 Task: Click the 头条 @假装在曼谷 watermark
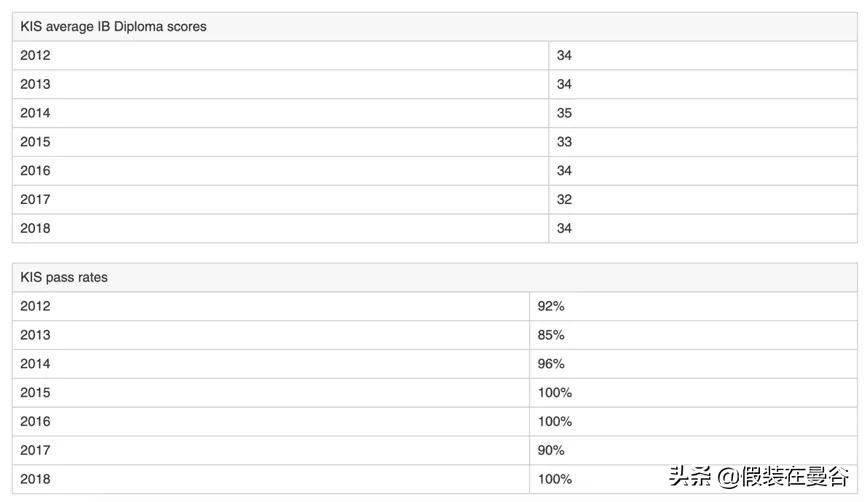[758, 477]
